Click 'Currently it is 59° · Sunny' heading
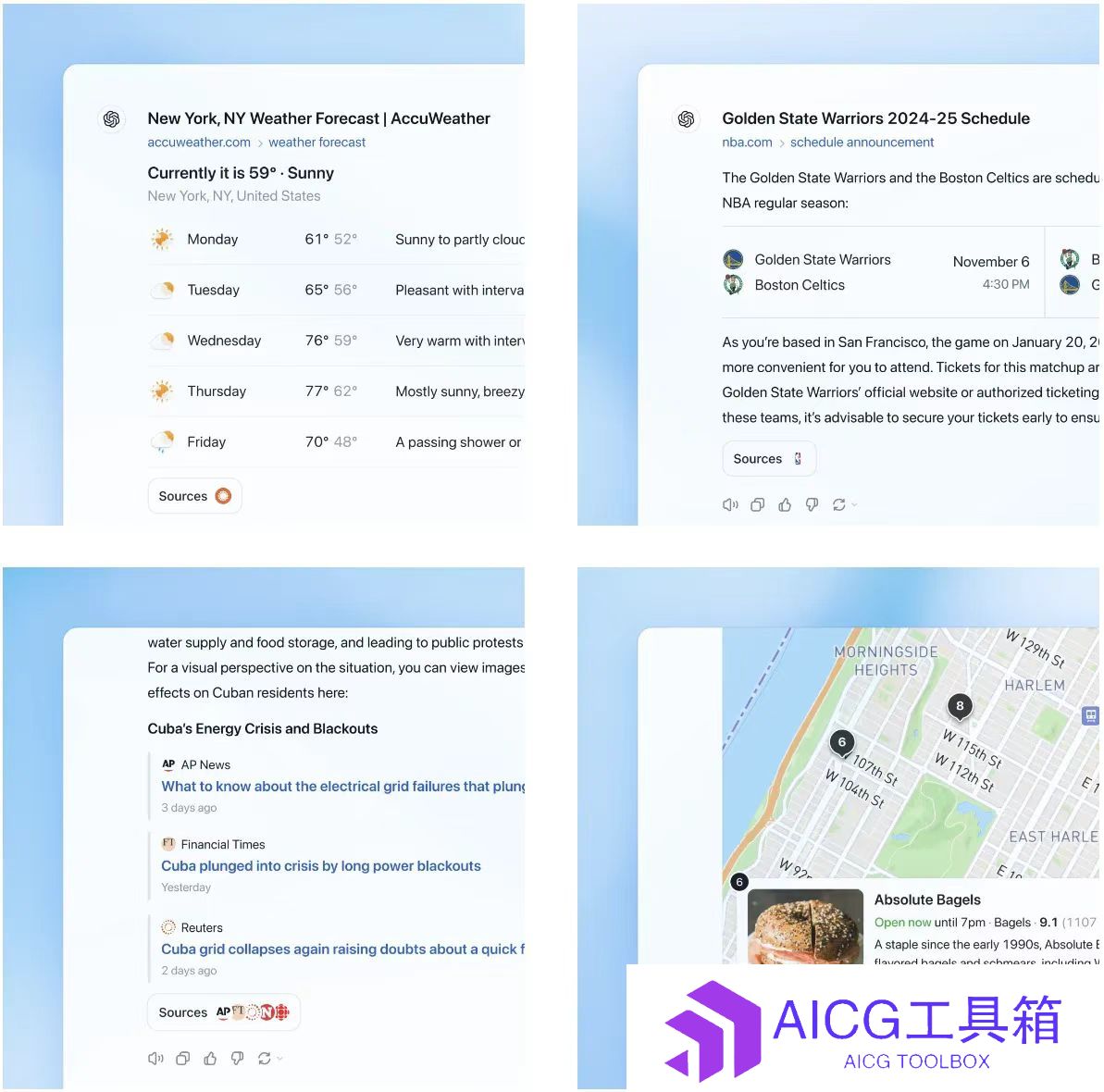 pyautogui.click(x=241, y=173)
